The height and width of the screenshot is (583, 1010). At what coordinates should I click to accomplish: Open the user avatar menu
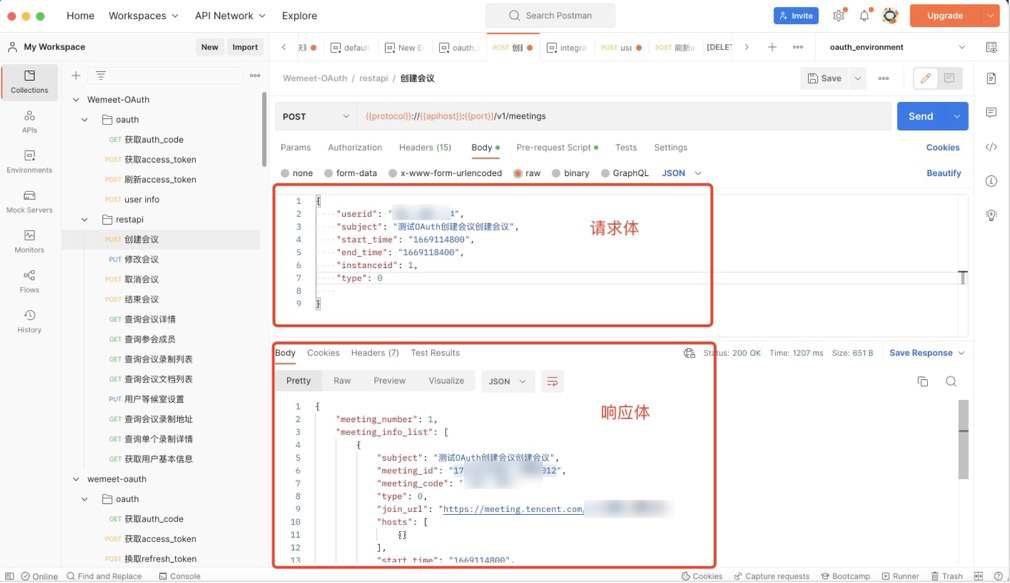[890, 15]
